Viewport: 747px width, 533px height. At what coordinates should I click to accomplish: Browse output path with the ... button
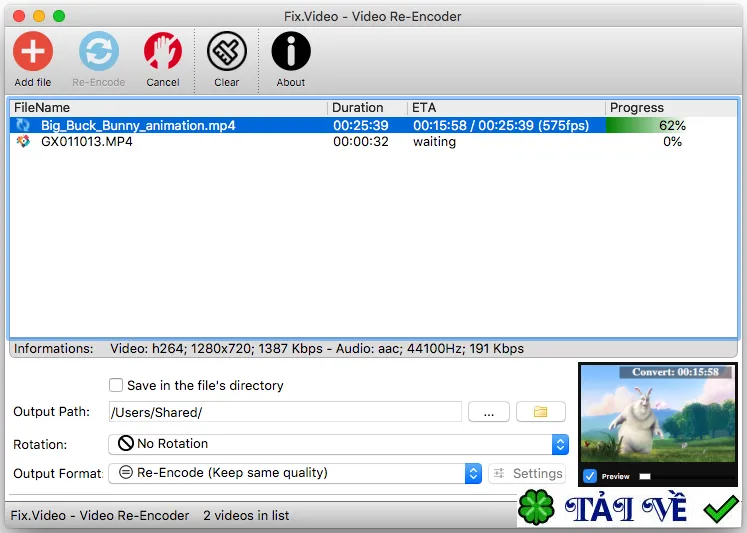[489, 412]
